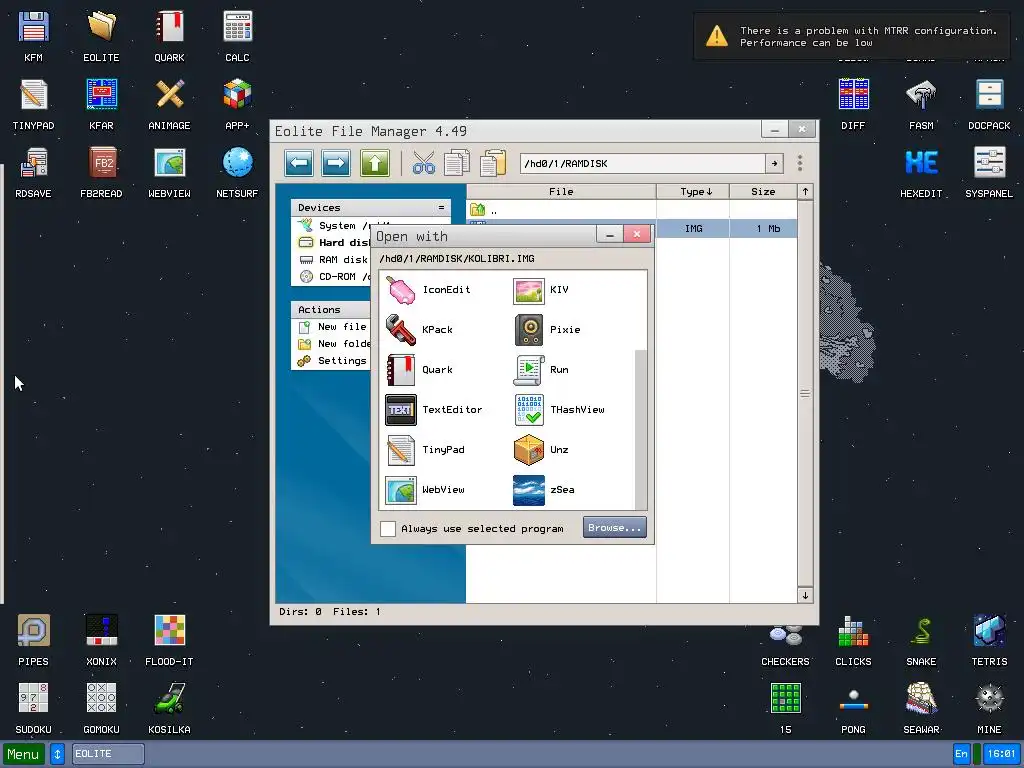Click the taskbar clock 16:01

coord(1001,754)
